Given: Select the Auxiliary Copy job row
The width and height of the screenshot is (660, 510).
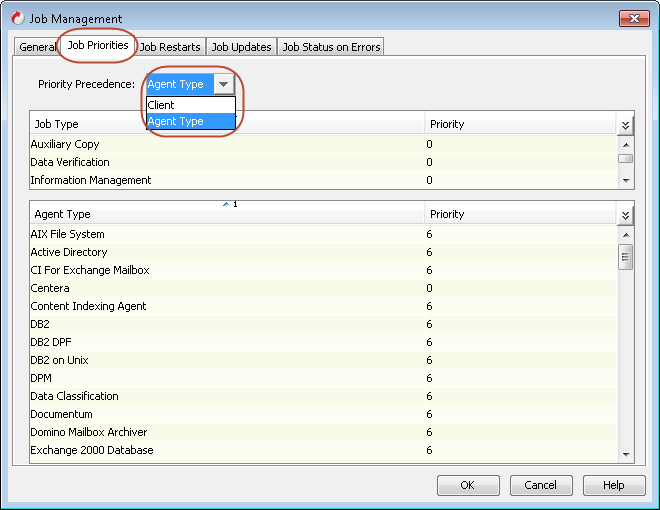Looking at the screenshot, I should [65, 144].
